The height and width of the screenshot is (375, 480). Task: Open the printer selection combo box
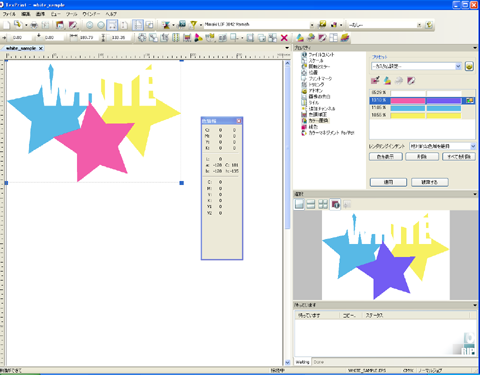click(x=259, y=24)
